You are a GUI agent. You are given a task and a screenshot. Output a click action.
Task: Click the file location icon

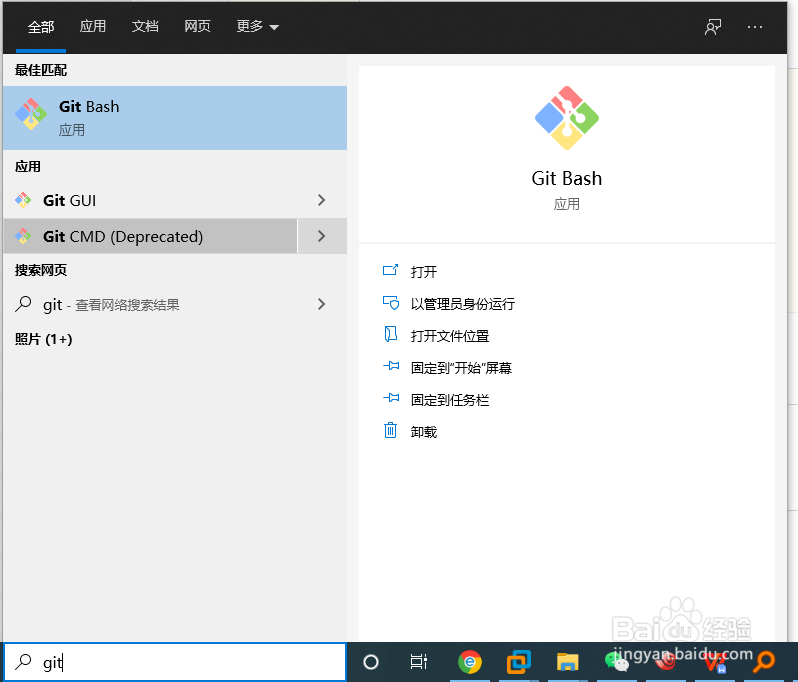390,334
